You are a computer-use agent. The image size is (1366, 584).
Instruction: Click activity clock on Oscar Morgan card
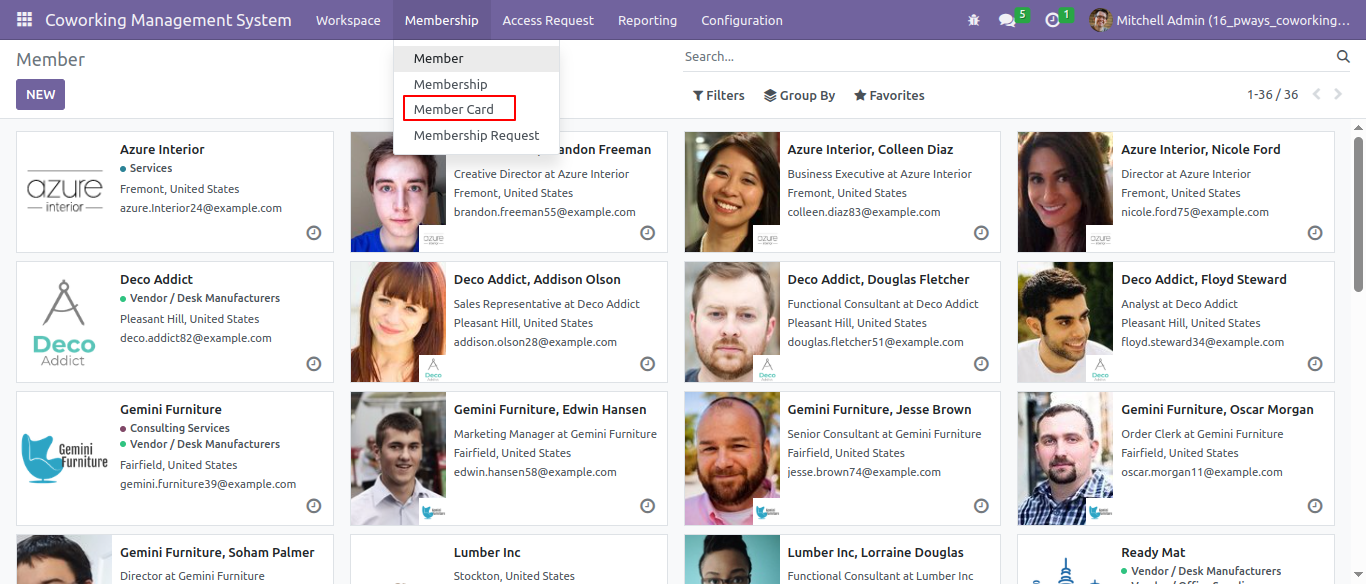point(1315,506)
